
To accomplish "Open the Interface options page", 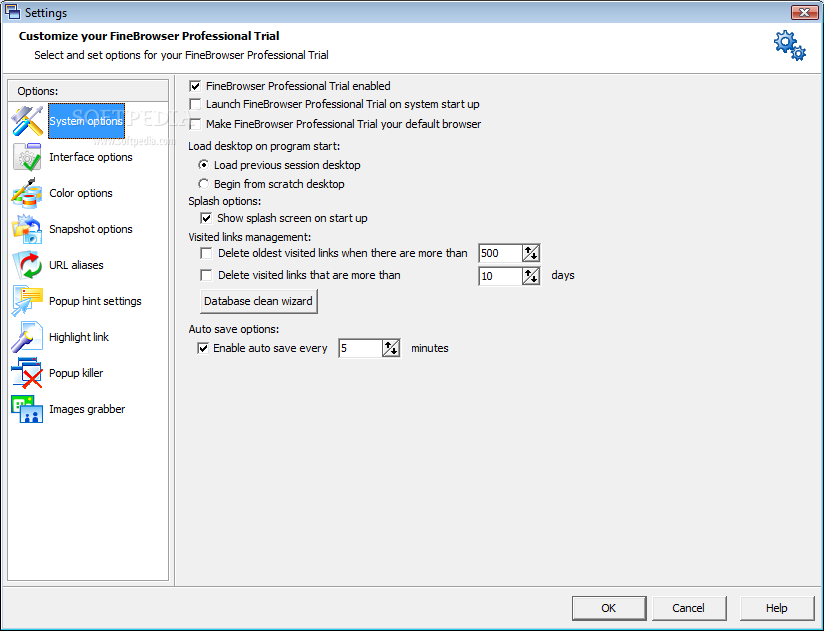I will [91, 157].
